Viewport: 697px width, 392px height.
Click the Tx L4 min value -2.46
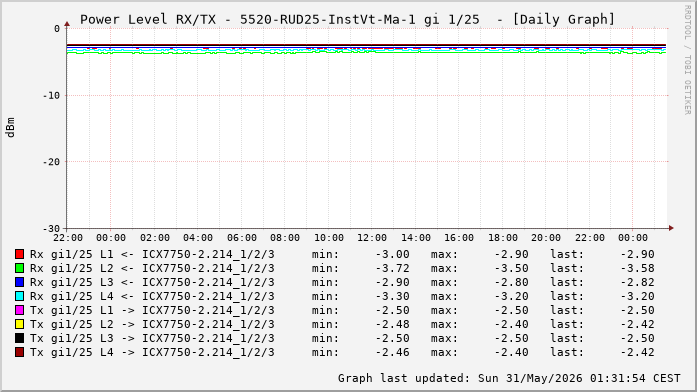tap(393, 352)
